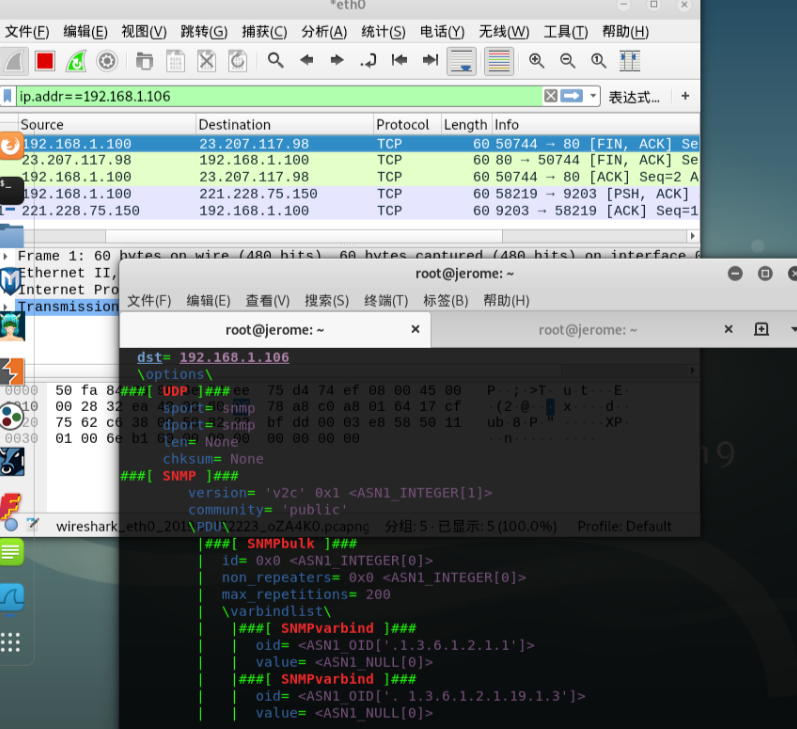Go back to previous packet arrow
The width and height of the screenshot is (797, 729).
[306, 60]
